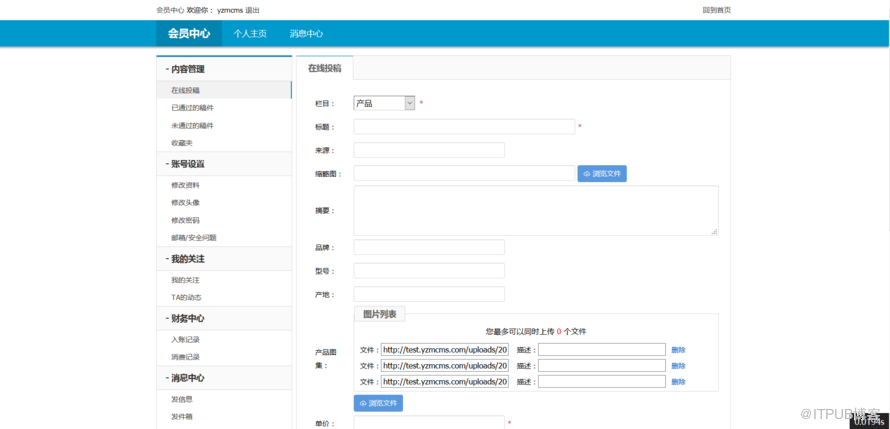
Task: Open 邮箱/安全问题 in the sidebar
Action: point(194,238)
